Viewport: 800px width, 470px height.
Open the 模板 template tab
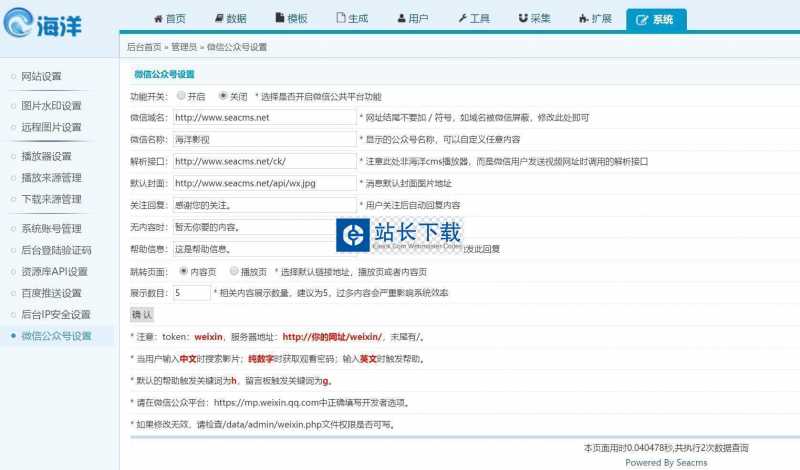[x=290, y=19]
